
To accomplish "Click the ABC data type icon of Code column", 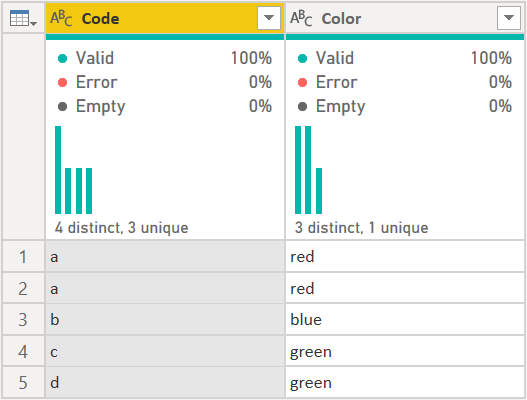I will (x=61, y=18).
